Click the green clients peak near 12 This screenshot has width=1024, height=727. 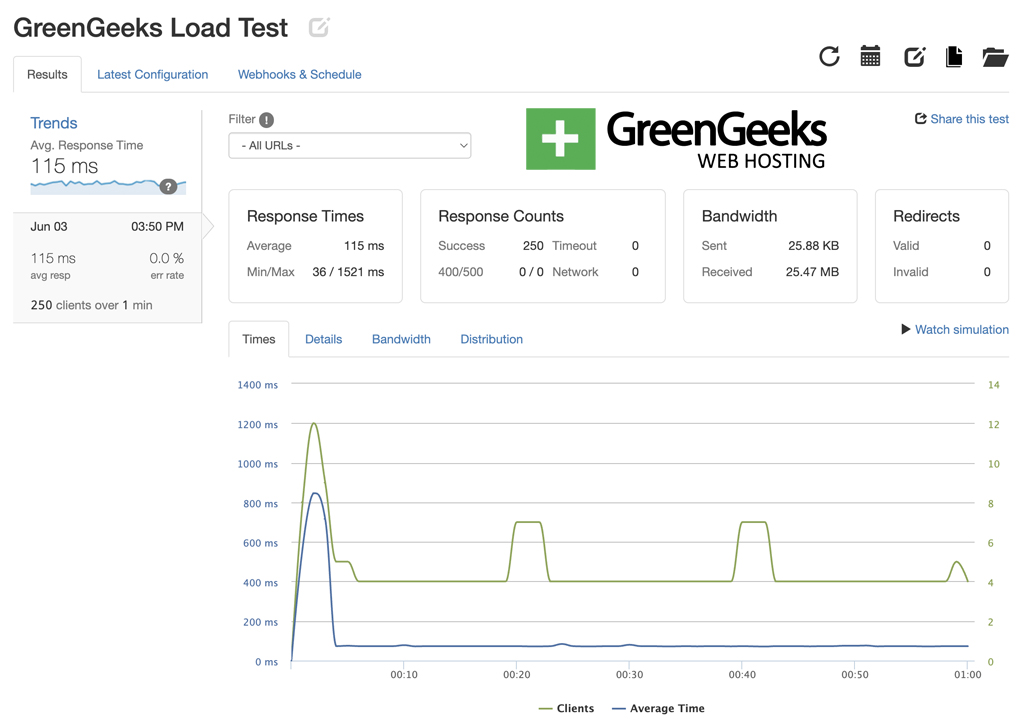pyautogui.click(x=314, y=424)
